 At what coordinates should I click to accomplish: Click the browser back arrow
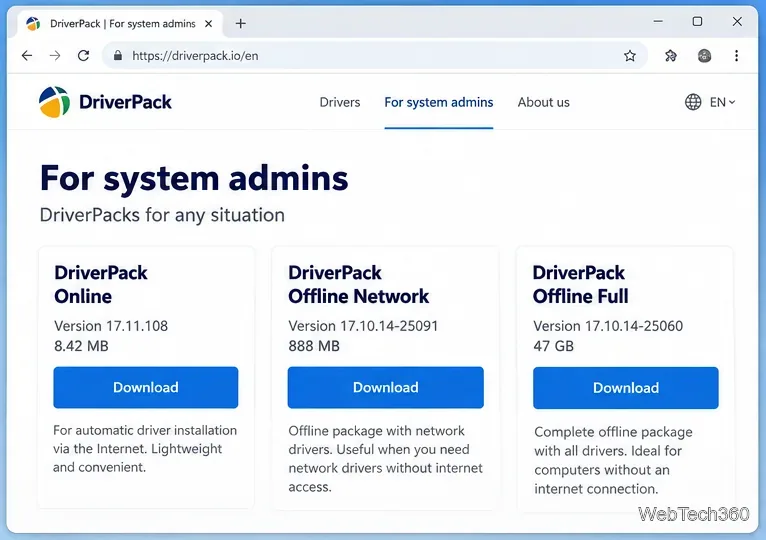[x=27, y=56]
